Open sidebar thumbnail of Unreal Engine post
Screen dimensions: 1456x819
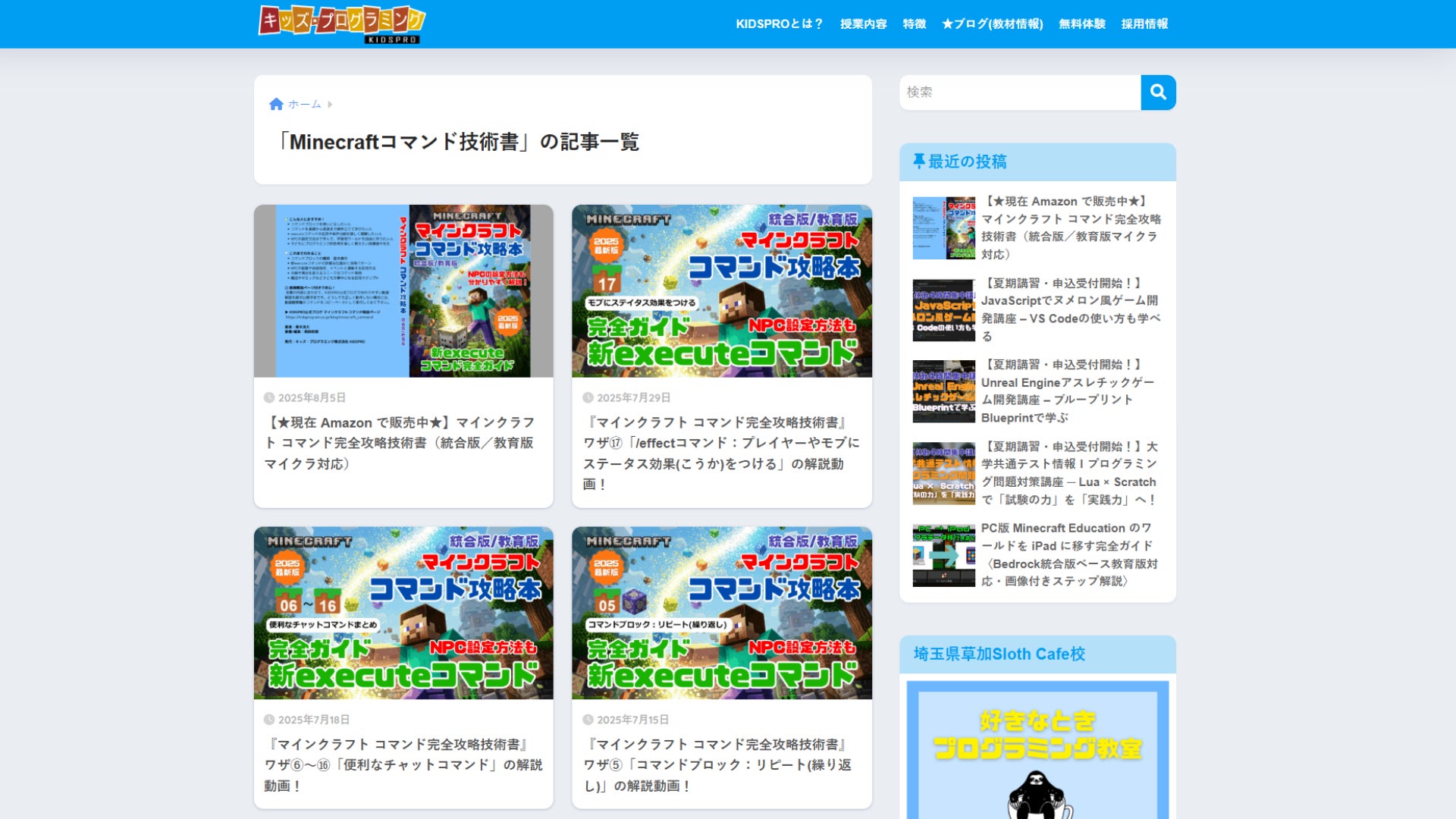944,391
